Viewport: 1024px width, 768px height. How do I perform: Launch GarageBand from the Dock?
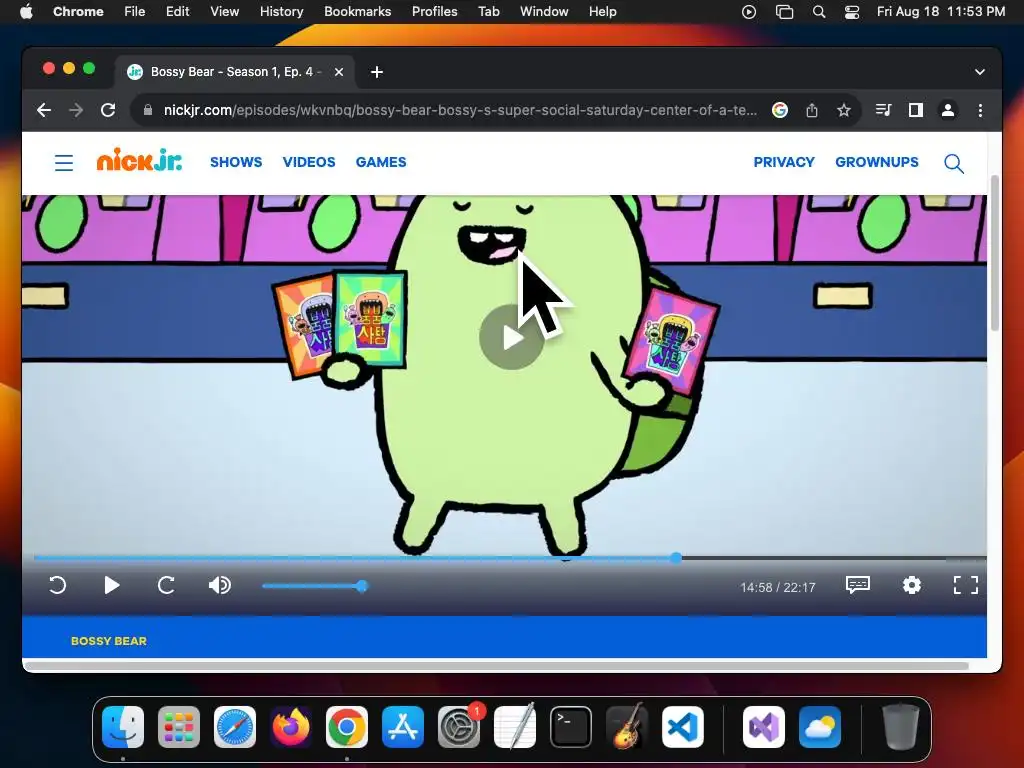(627, 727)
